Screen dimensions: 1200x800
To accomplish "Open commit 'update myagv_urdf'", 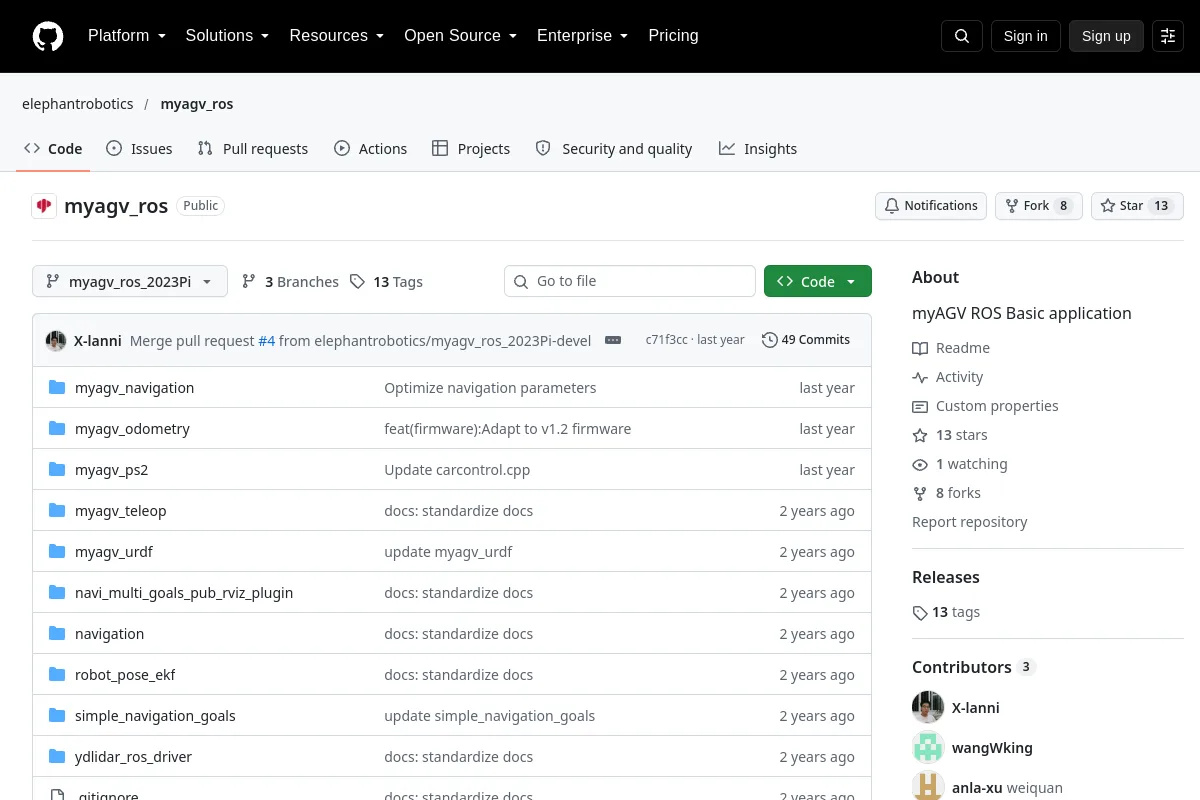I will [x=448, y=552].
